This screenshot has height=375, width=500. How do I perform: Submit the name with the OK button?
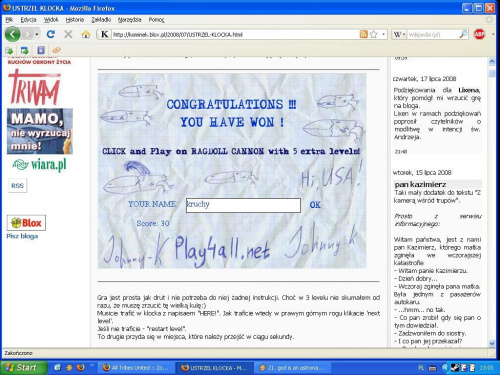[315, 205]
